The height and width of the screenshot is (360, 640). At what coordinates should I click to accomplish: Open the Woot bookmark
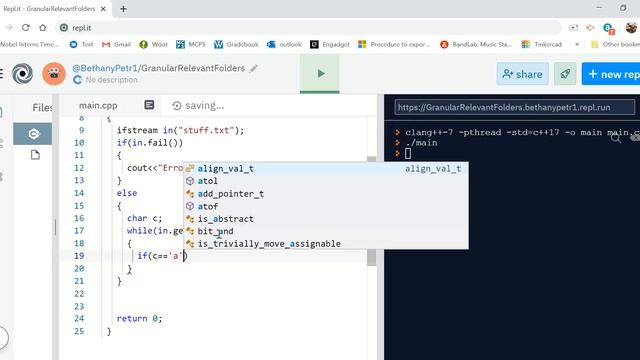click(153, 44)
